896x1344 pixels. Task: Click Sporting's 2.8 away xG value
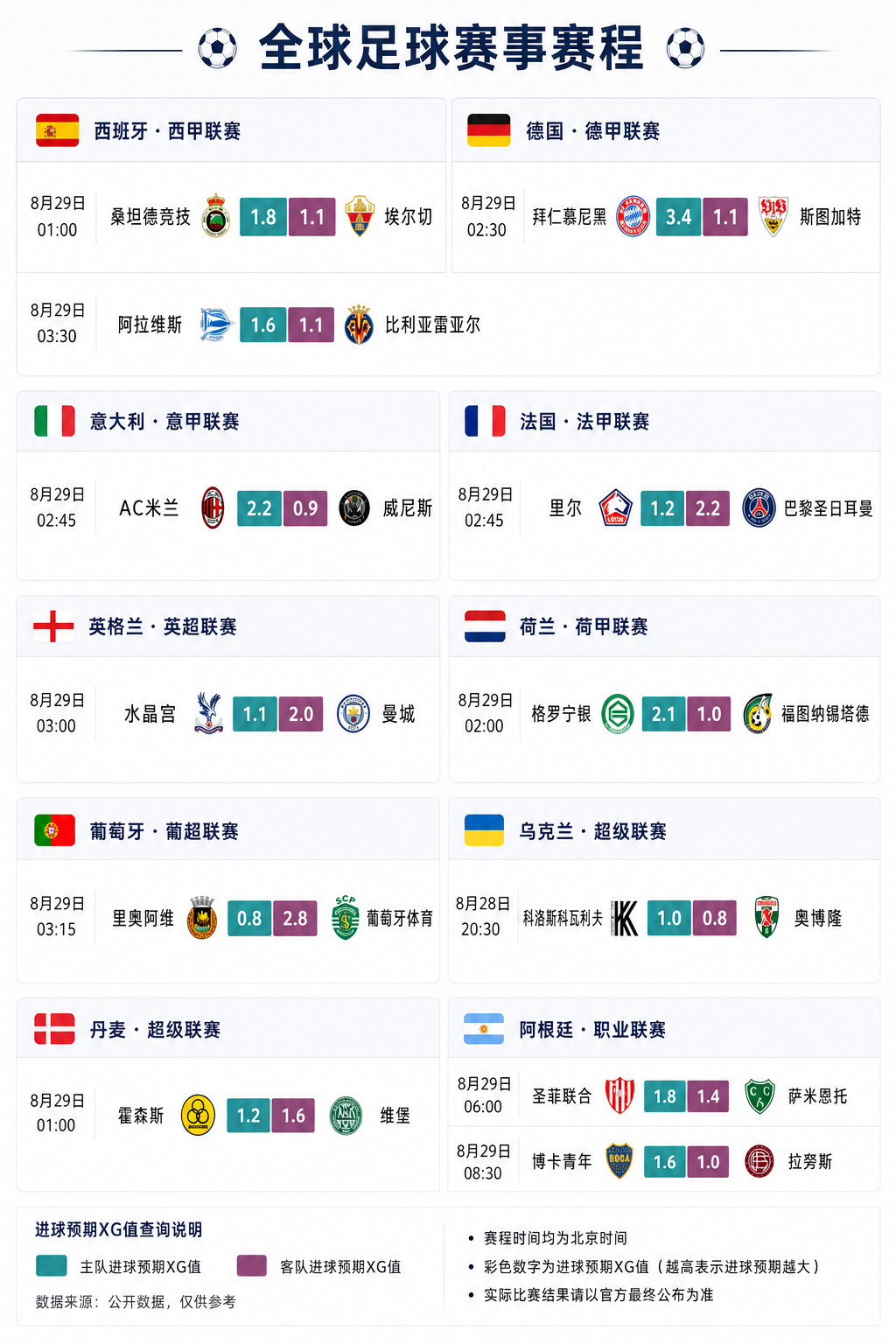tap(295, 918)
